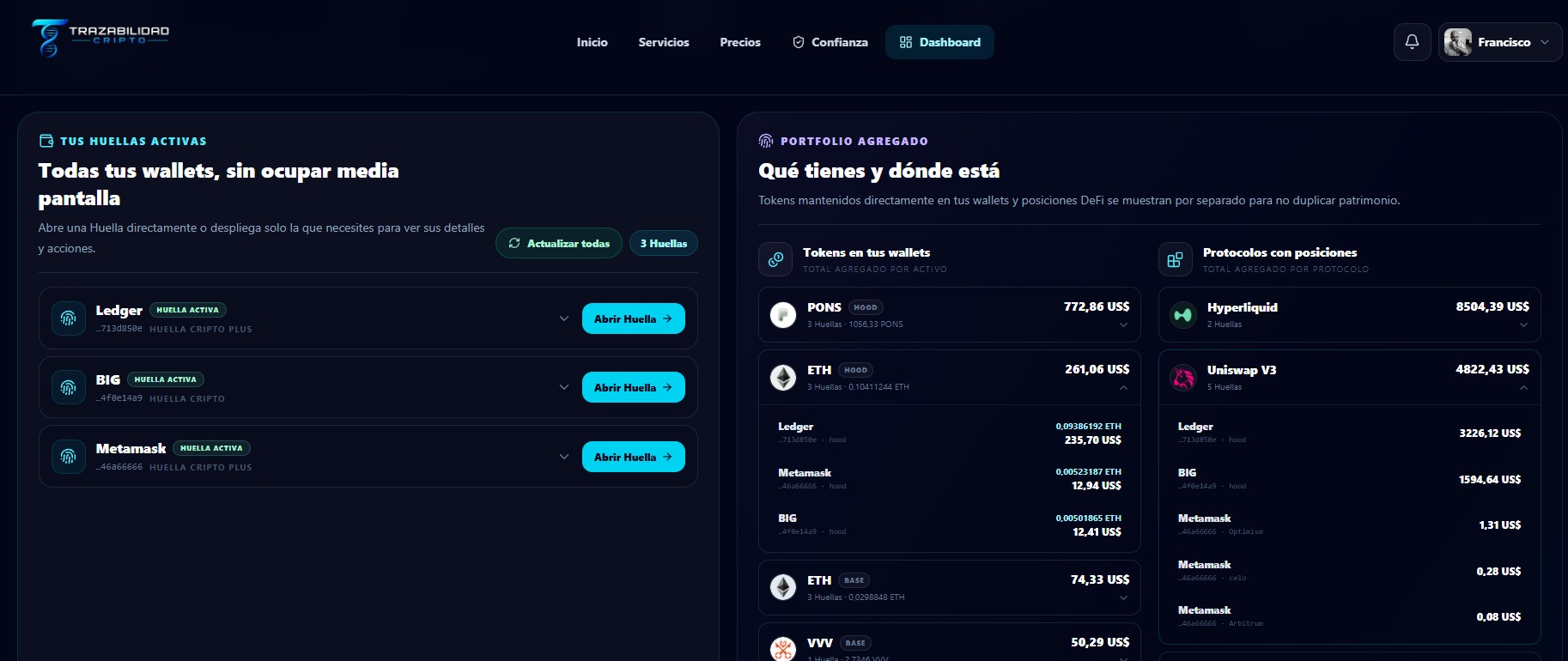Click the 4822,43 US$ Uniswap V3 total
This screenshot has height=661, width=1568.
coord(1492,369)
